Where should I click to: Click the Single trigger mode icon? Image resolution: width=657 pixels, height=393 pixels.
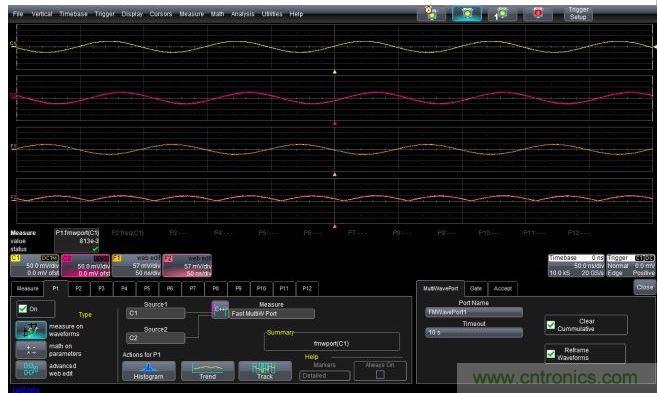[502, 13]
